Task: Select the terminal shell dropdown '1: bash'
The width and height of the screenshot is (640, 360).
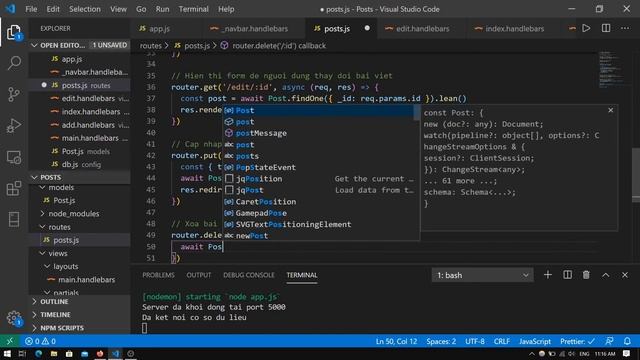Action: [482, 275]
